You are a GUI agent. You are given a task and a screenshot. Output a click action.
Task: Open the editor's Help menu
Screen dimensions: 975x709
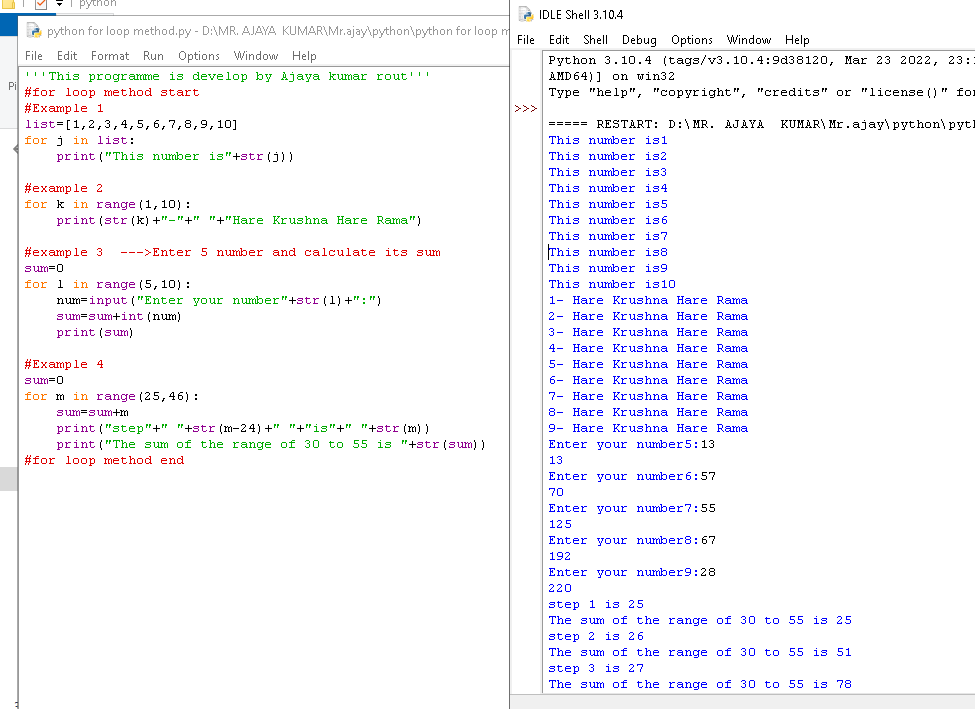tap(304, 56)
